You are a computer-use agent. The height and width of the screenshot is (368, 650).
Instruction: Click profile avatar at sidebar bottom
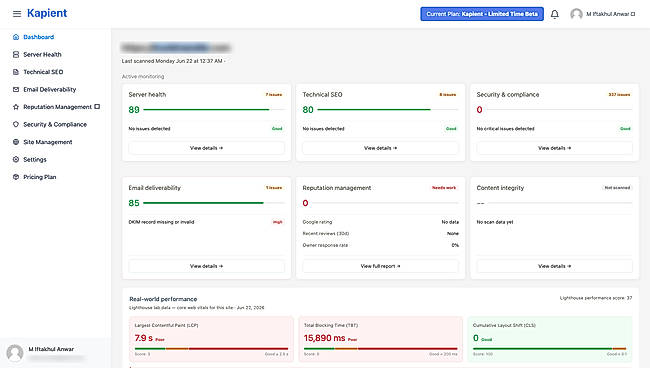pyautogui.click(x=15, y=353)
